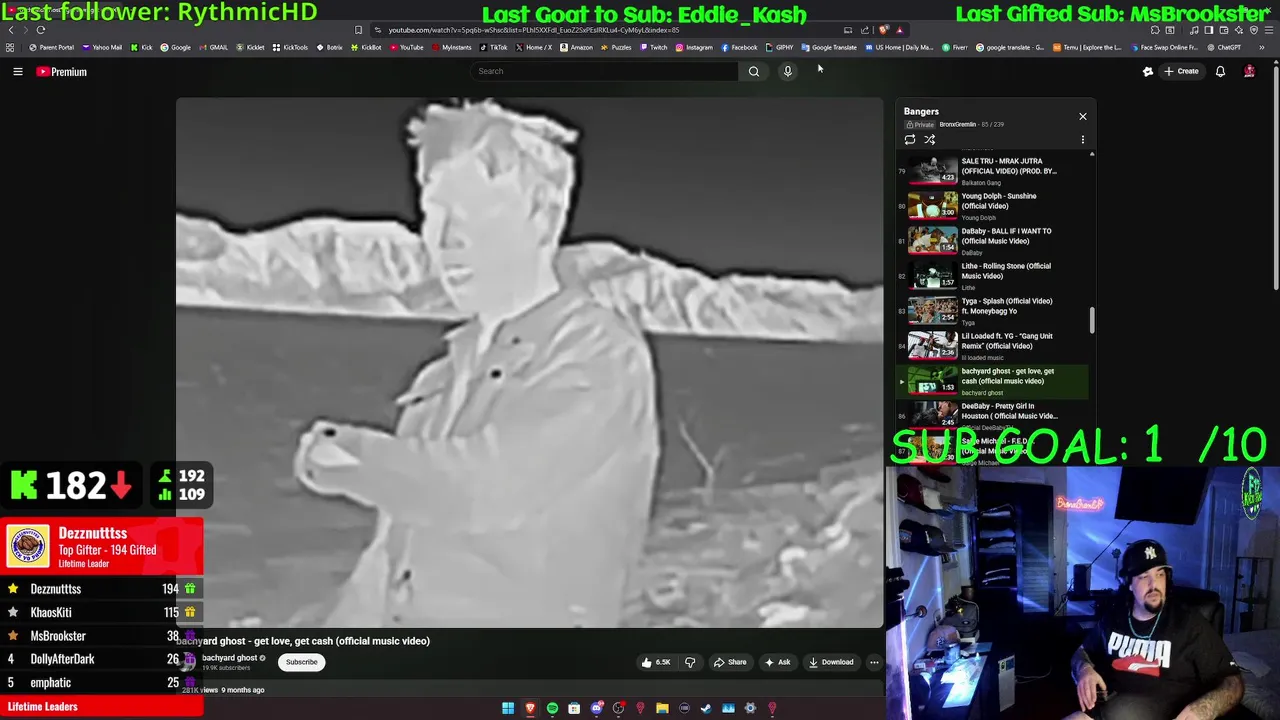The height and width of the screenshot is (720, 1280).
Task: Open the Create button menu
Action: click(1181, 72)
